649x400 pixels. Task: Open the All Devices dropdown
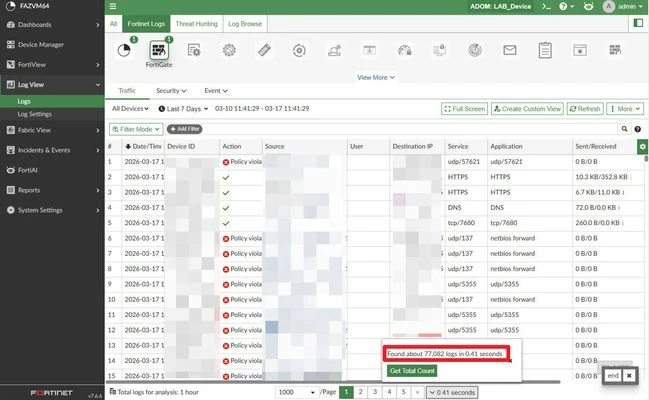(130, 108)
